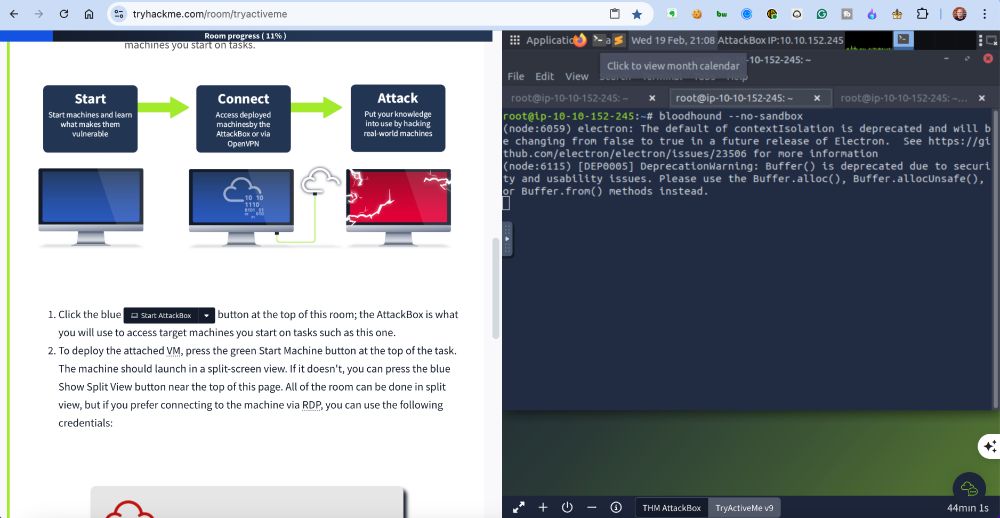
Task: Open the terminal Edit menu
Action: pos(544,76)
